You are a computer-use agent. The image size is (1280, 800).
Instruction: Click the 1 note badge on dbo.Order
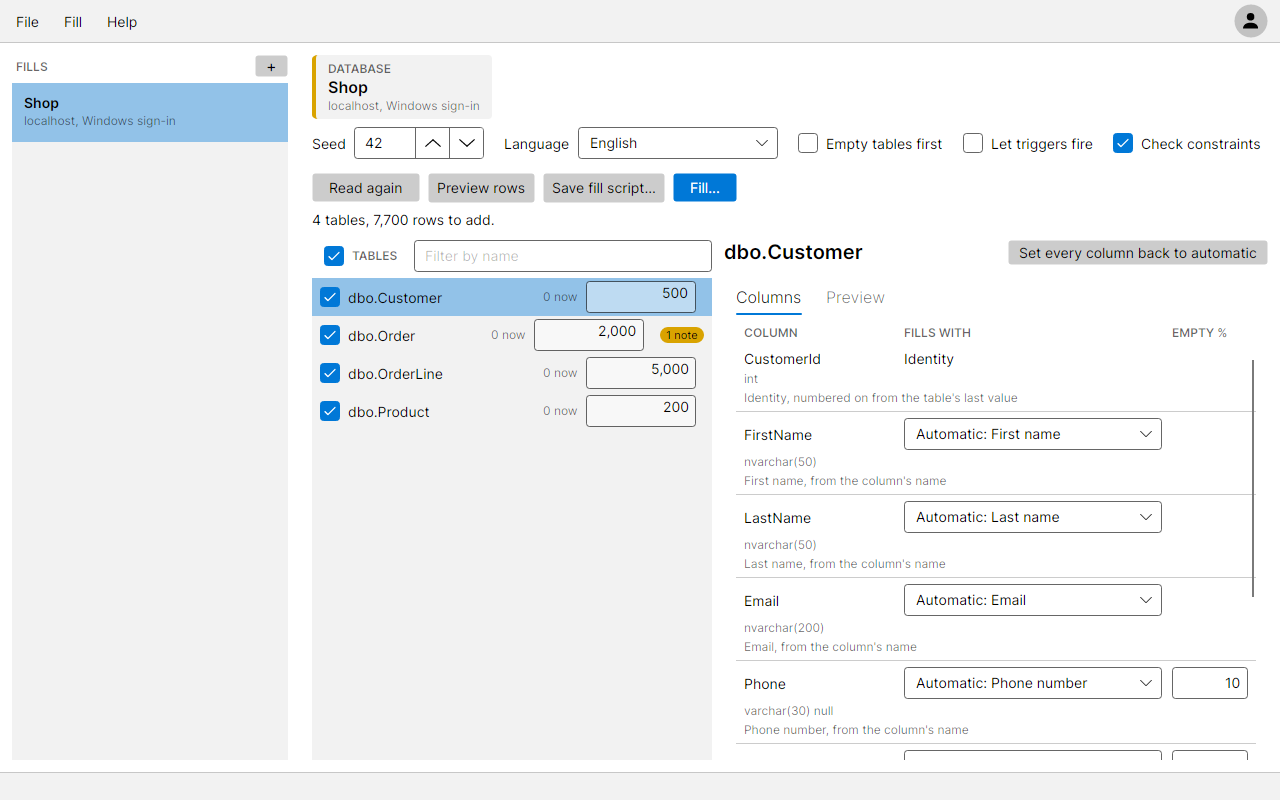point(682,335)
